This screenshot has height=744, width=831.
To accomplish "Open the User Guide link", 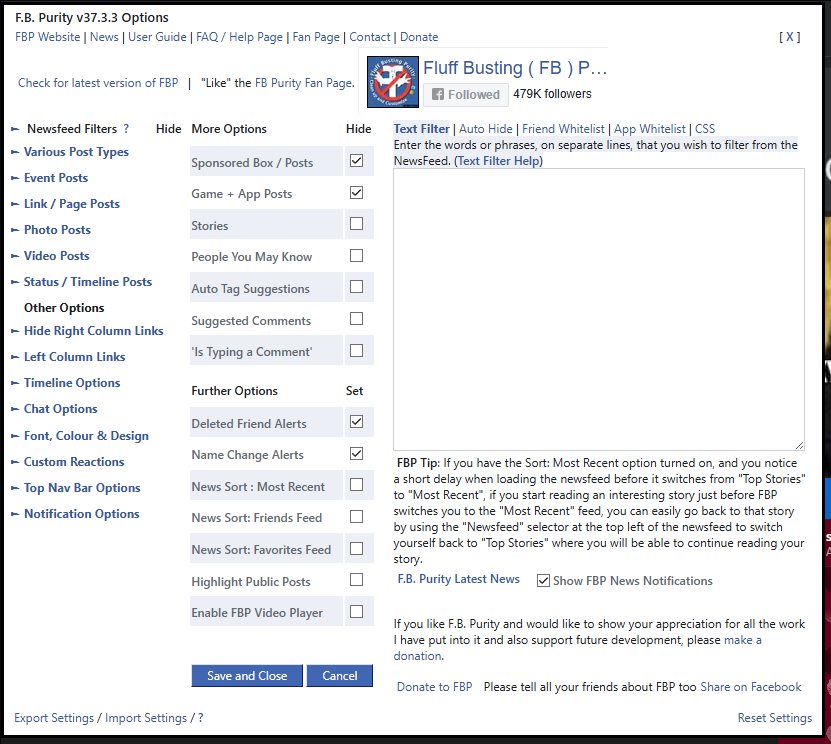I will tap(157, 37).
